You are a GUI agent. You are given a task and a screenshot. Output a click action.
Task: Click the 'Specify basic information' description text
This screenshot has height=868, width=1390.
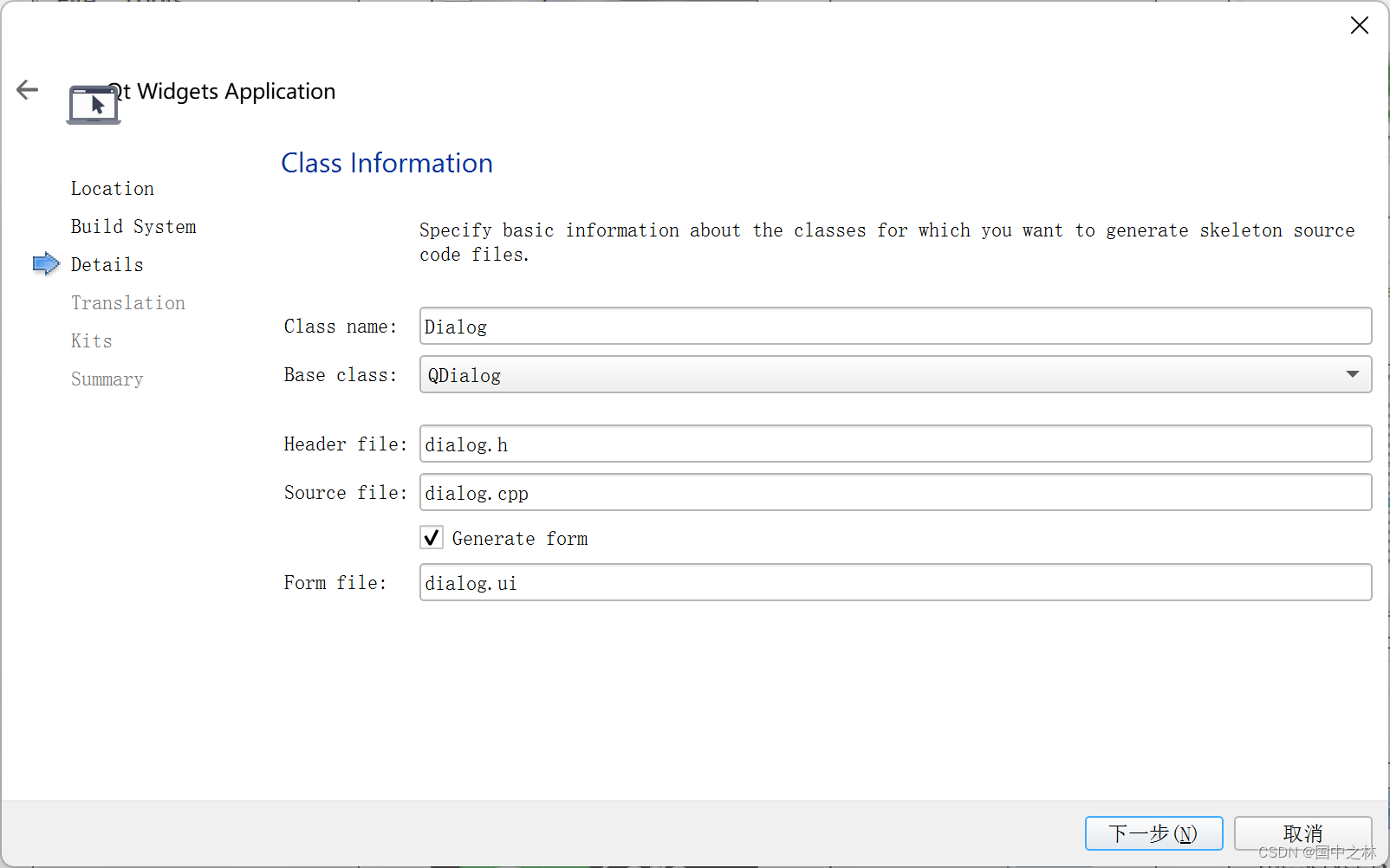point(887,243)
